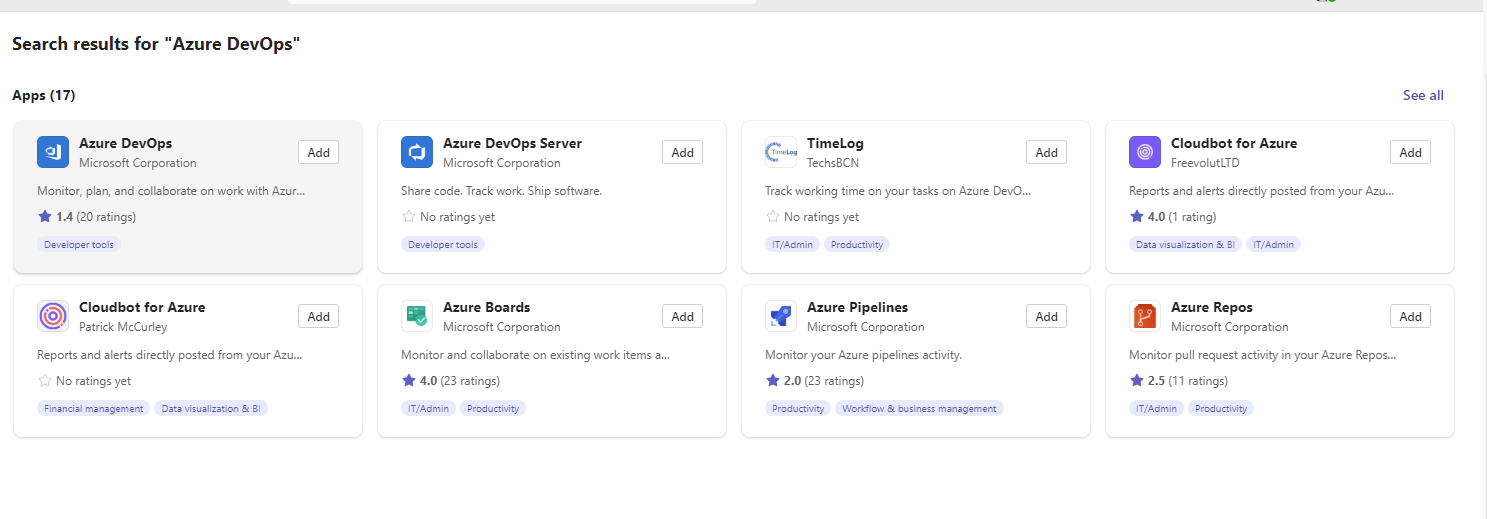Screen dimensions: 1487x519
Task: Click the Azure DevOps Server app icon
Action: tap(417, 152)
